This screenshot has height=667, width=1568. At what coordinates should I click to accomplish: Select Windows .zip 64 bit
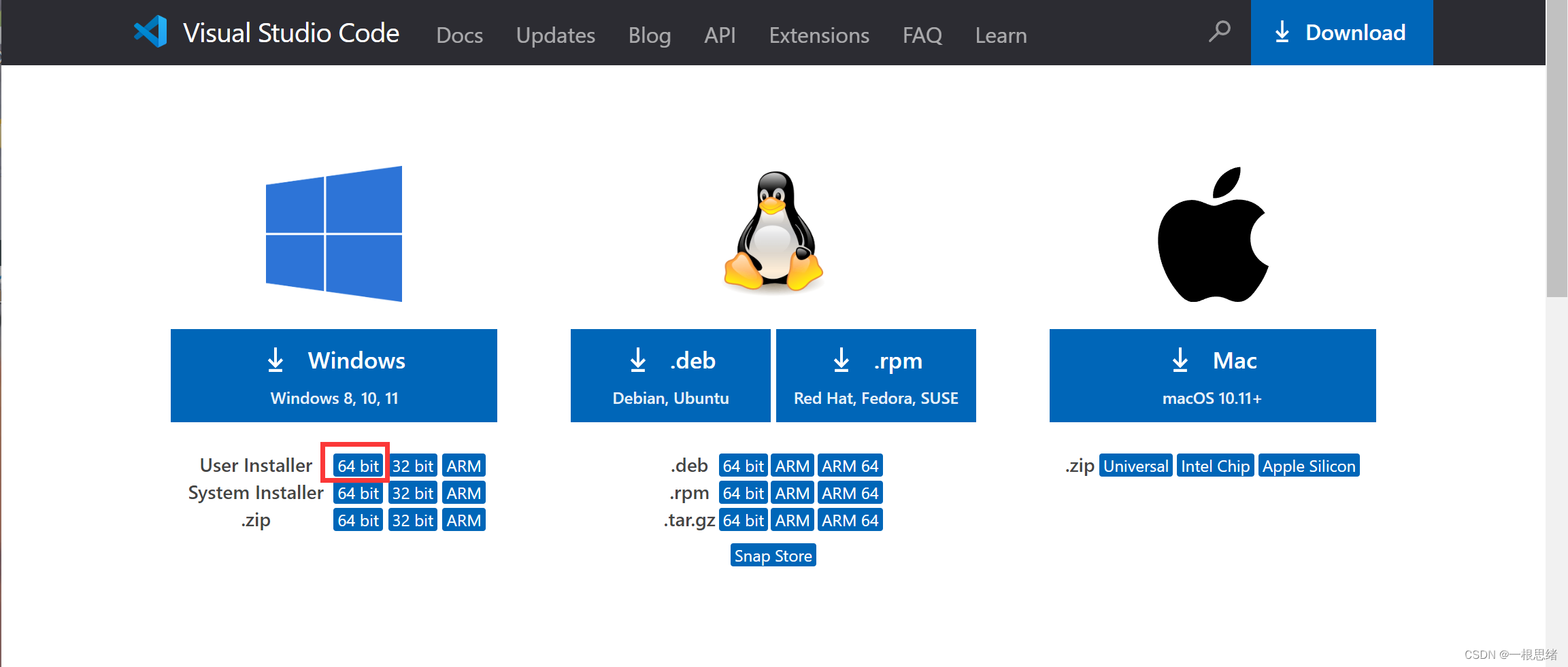click(358, 520)
